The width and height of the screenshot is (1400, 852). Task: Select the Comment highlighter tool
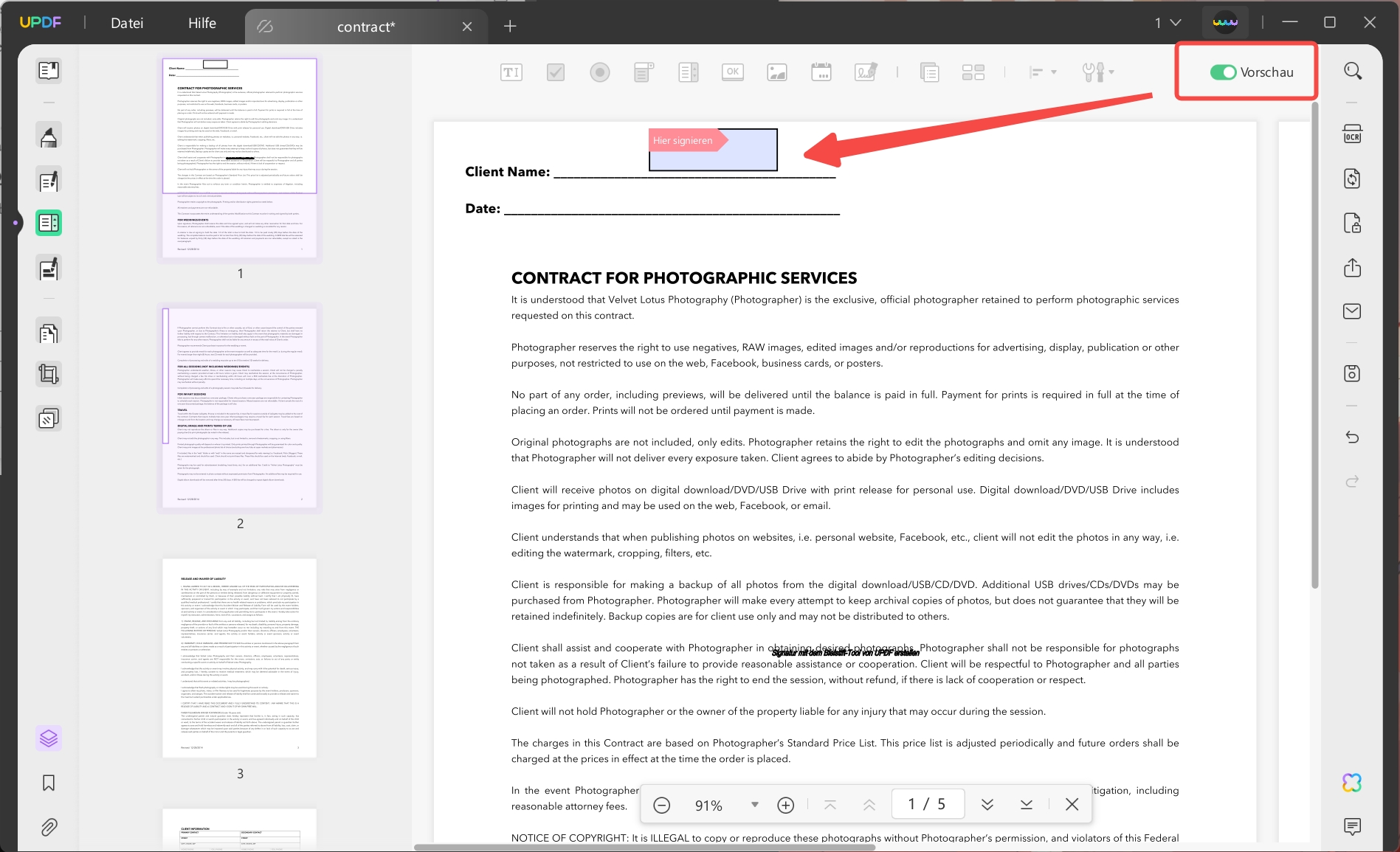pyautogui.click(x=49, y=136)
